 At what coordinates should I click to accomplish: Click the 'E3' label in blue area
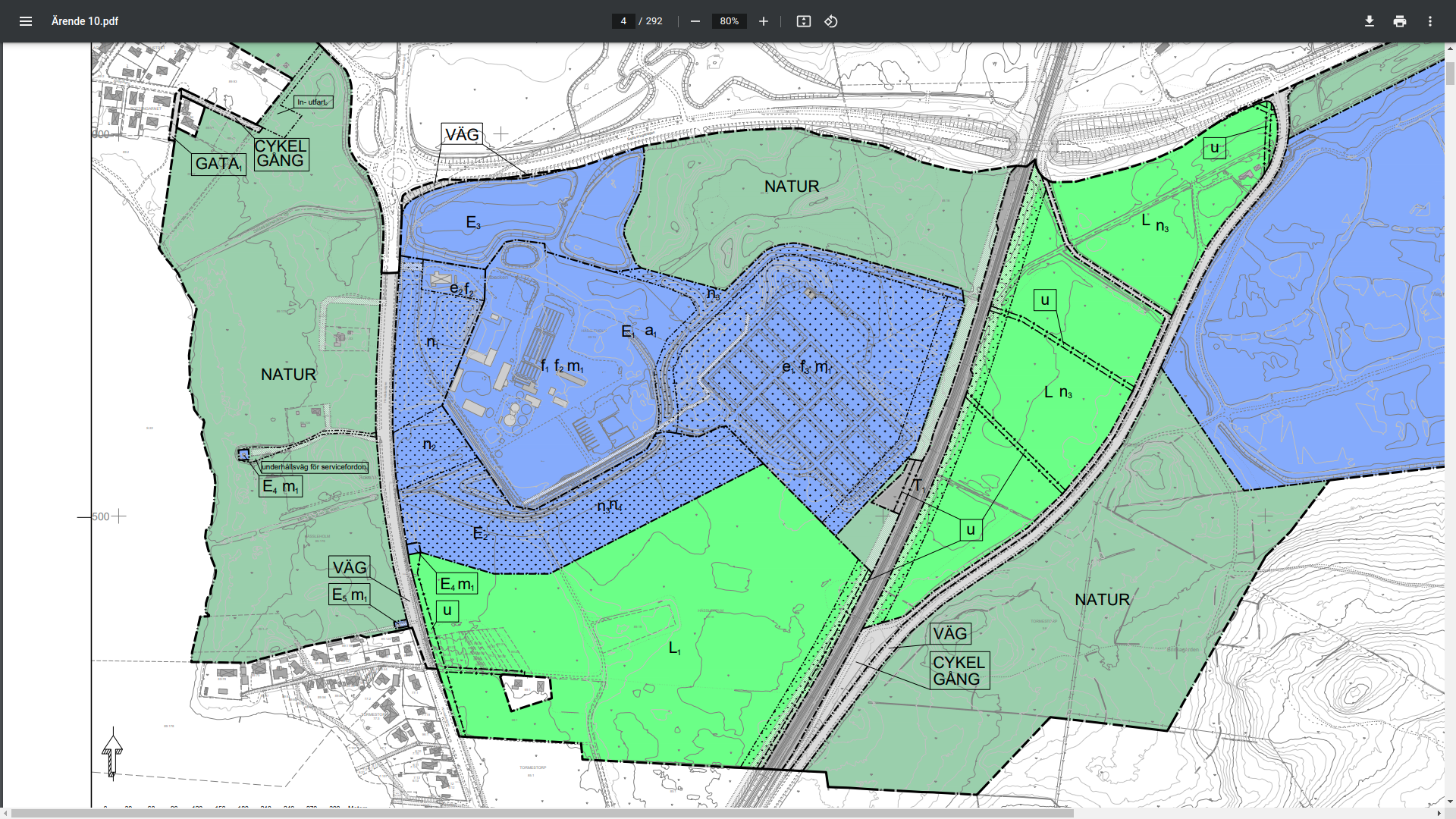[473, 223]
